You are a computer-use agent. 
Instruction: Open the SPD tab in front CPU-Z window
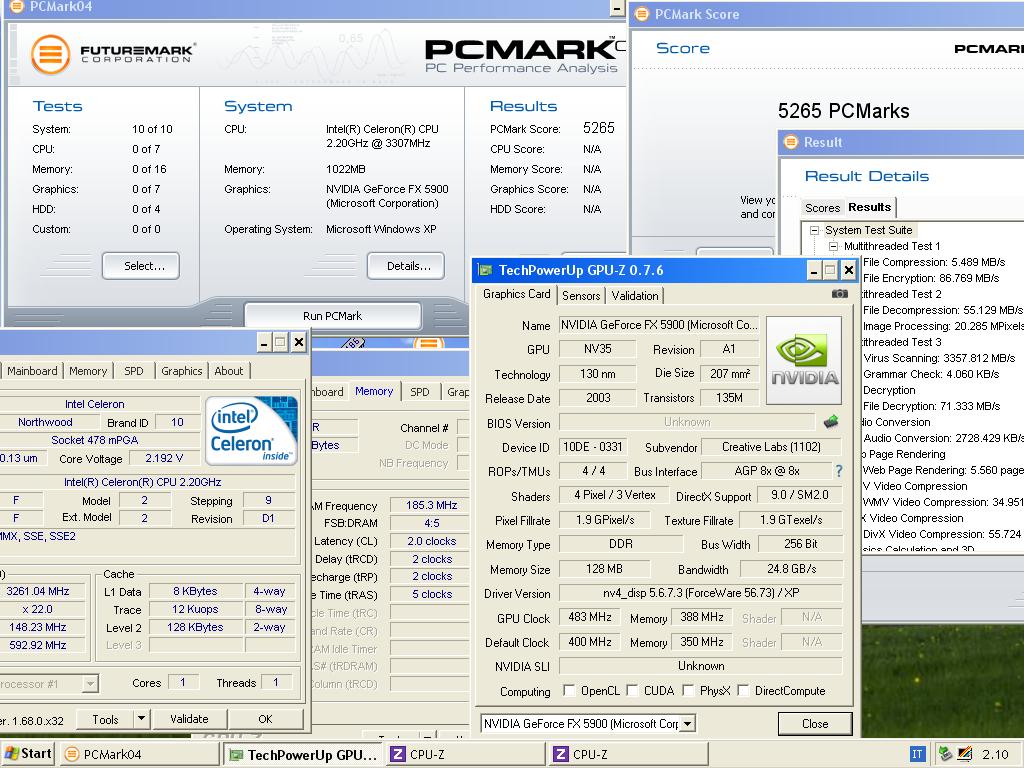pos(133,371)
